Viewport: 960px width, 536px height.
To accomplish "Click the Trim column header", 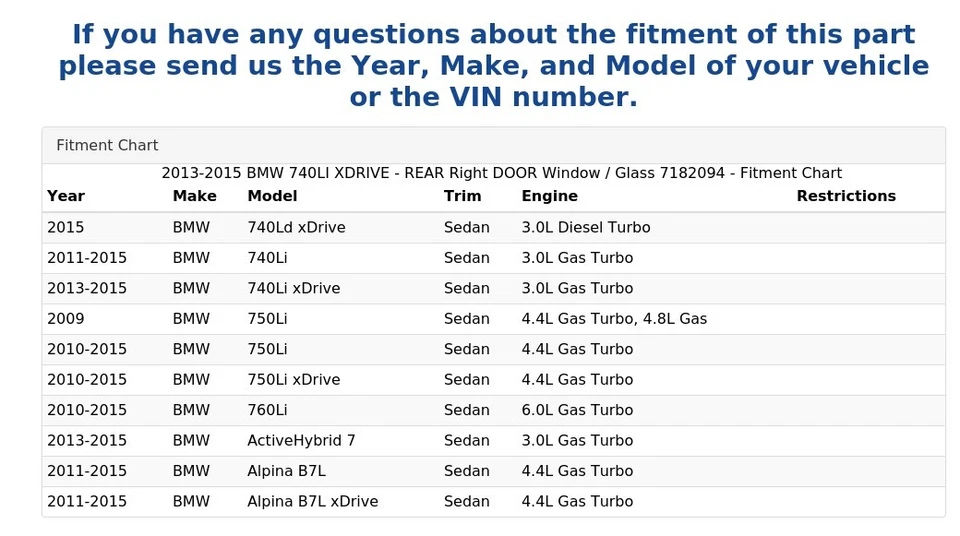I will click(x=462, y=196).
